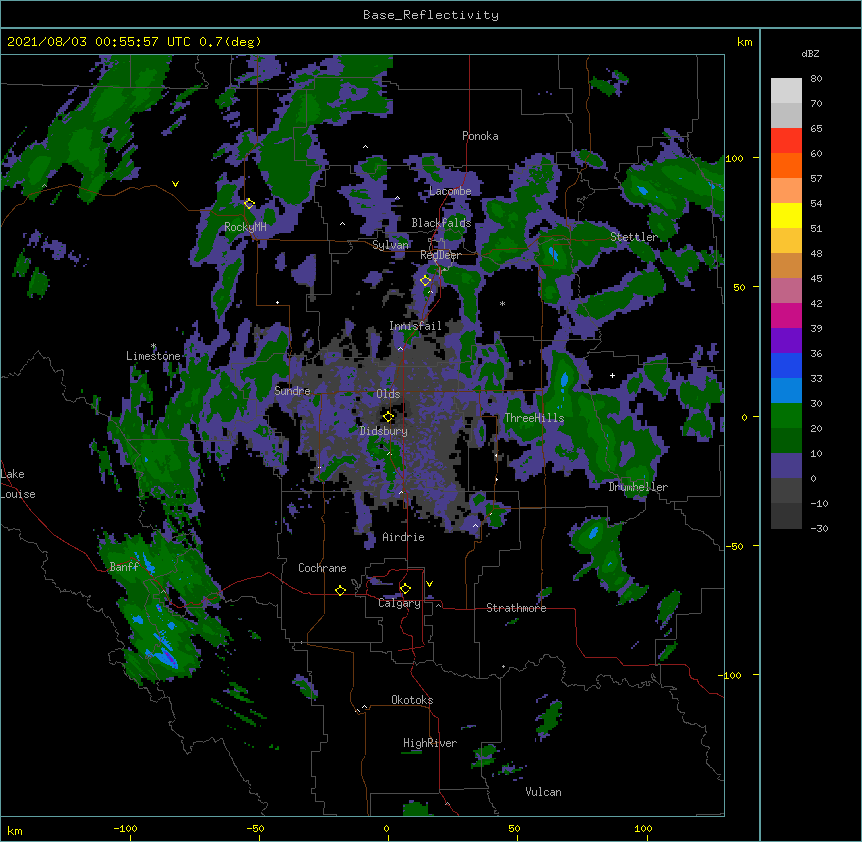The height and width of the screenshot is (842, 862).
Task: Pick the purple 39–36 dBZ legend swatch
Action: pos(786,341)
